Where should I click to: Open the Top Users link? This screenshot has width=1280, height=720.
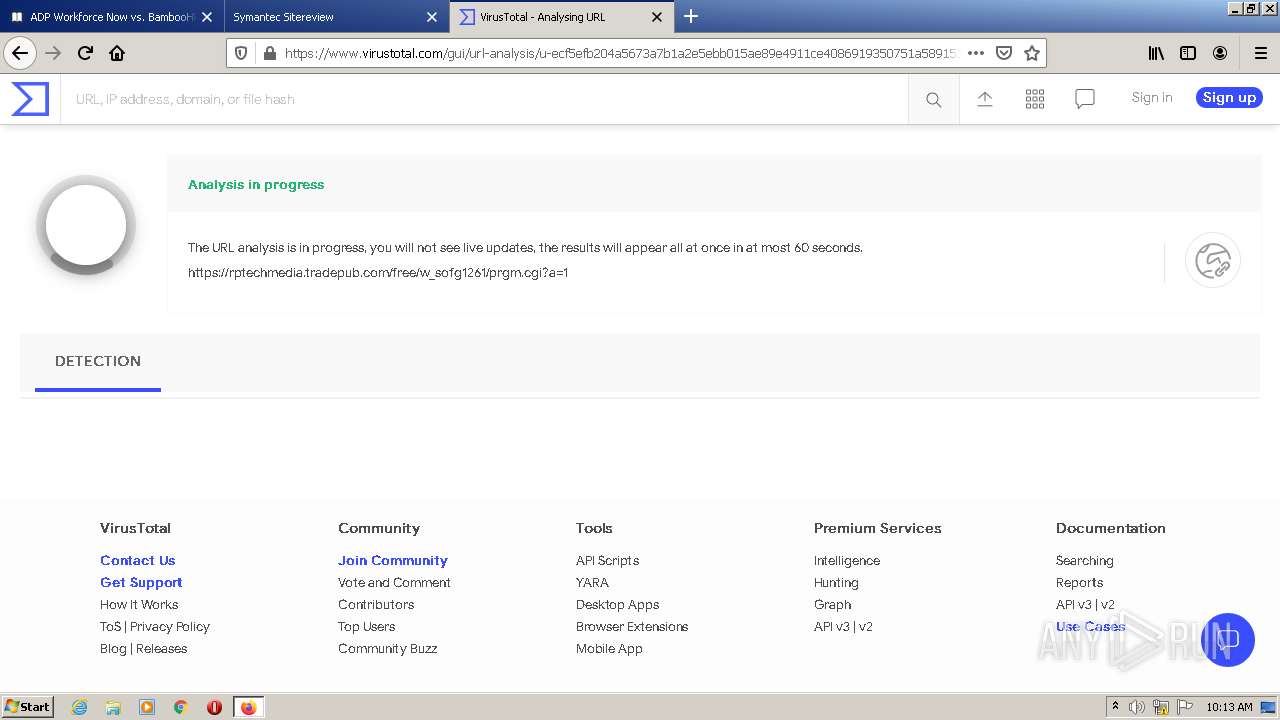(366, 626)
